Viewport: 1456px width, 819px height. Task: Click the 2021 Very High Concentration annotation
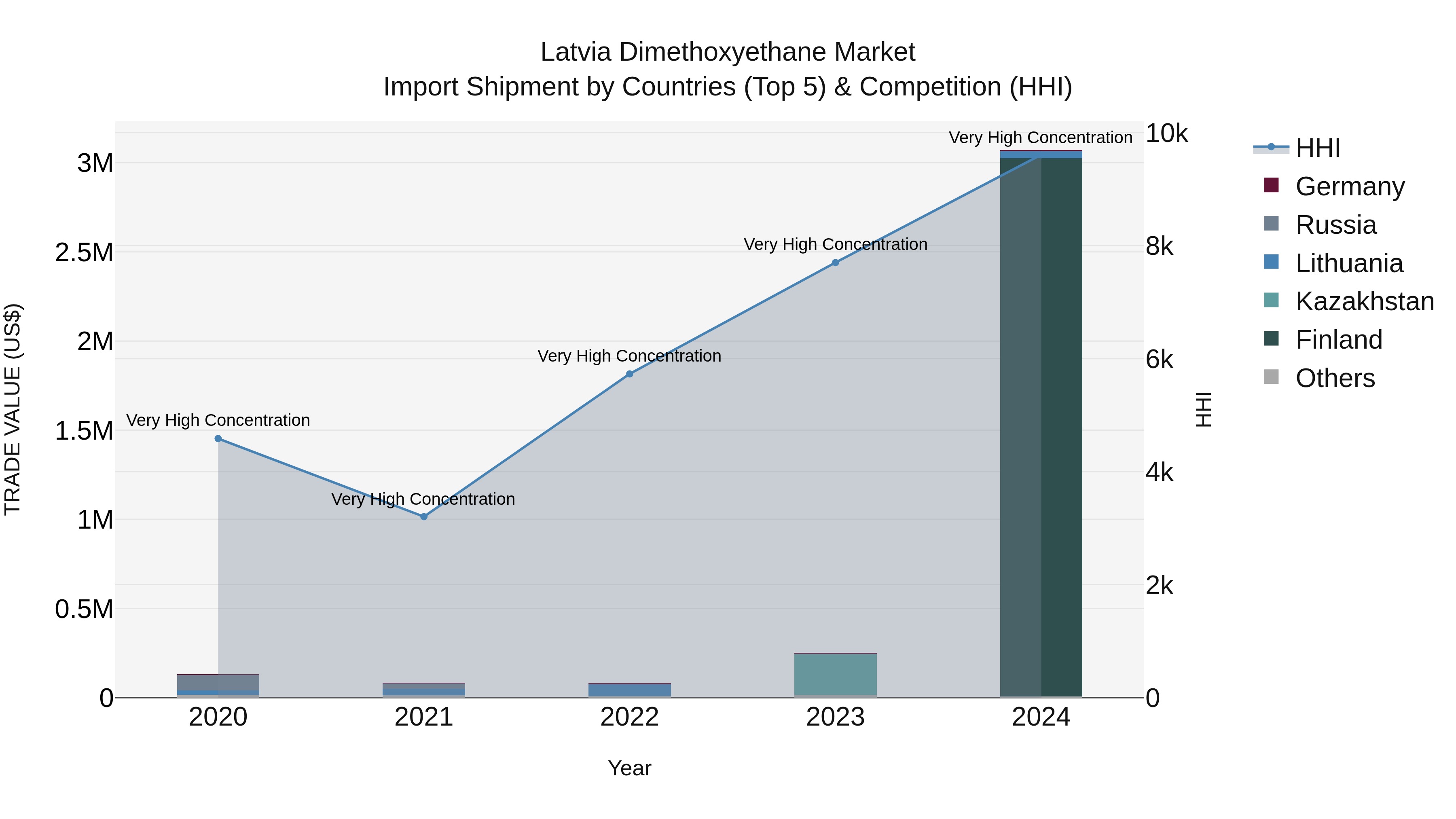point(423,499)
